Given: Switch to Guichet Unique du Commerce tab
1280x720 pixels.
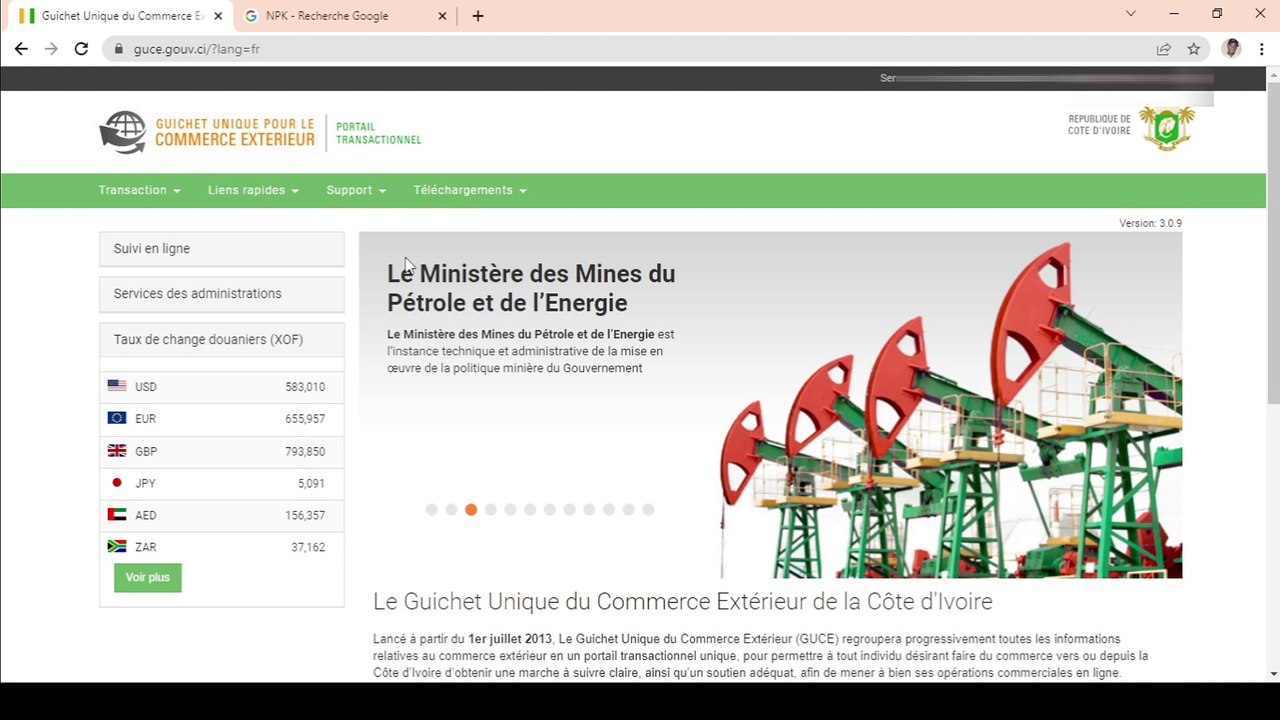Looking at the screenshot, I should click(118, 16).
